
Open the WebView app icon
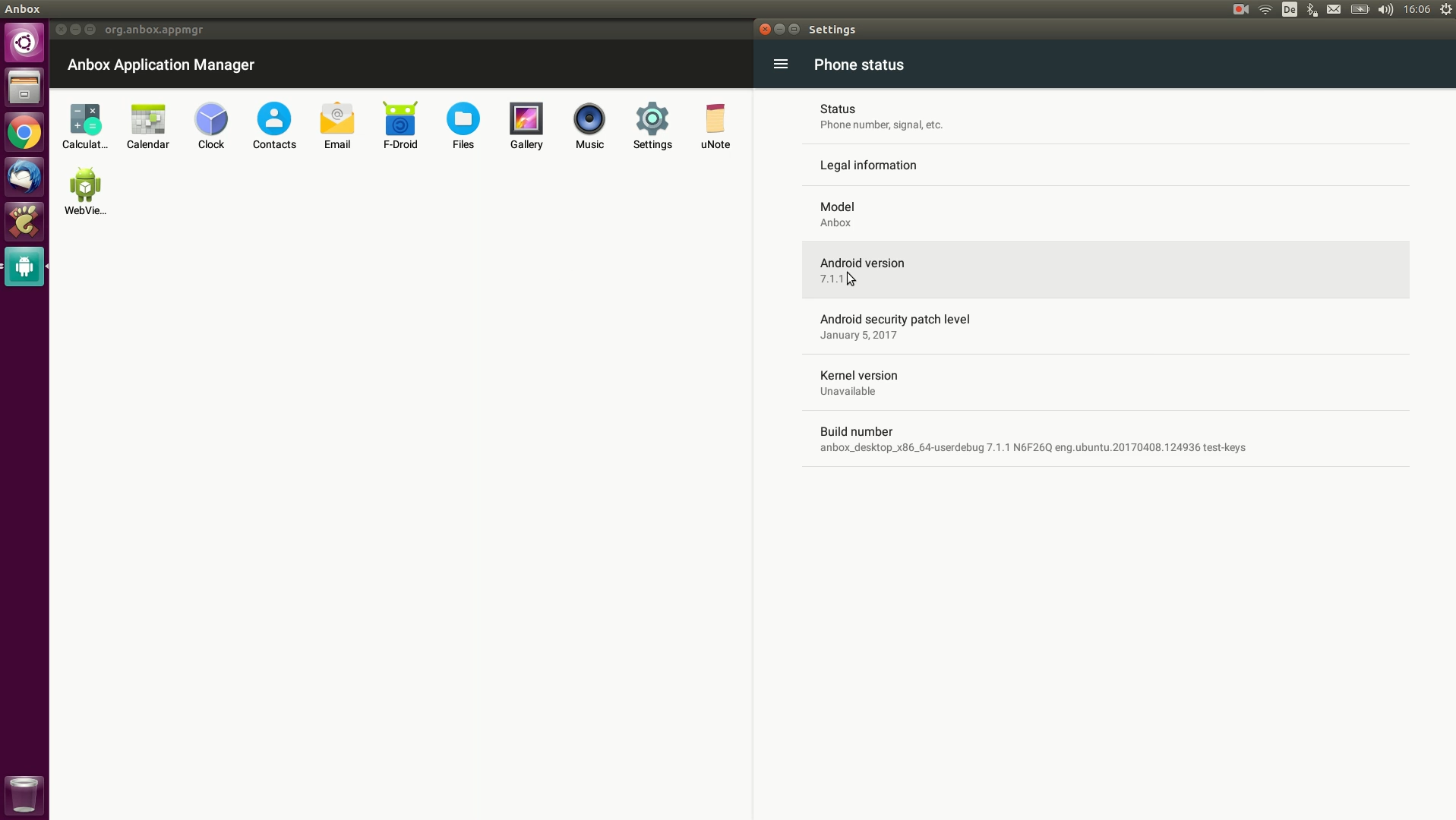(x=85, y=192)
